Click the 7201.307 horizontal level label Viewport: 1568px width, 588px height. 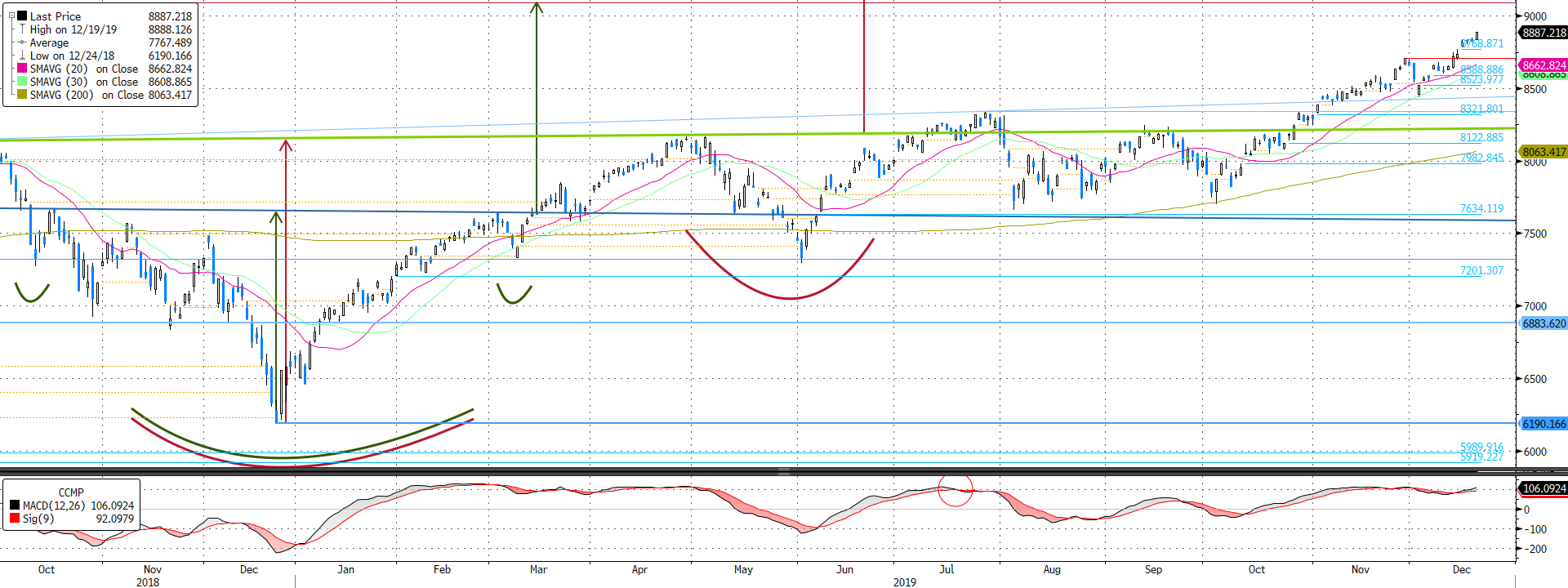1481,270
